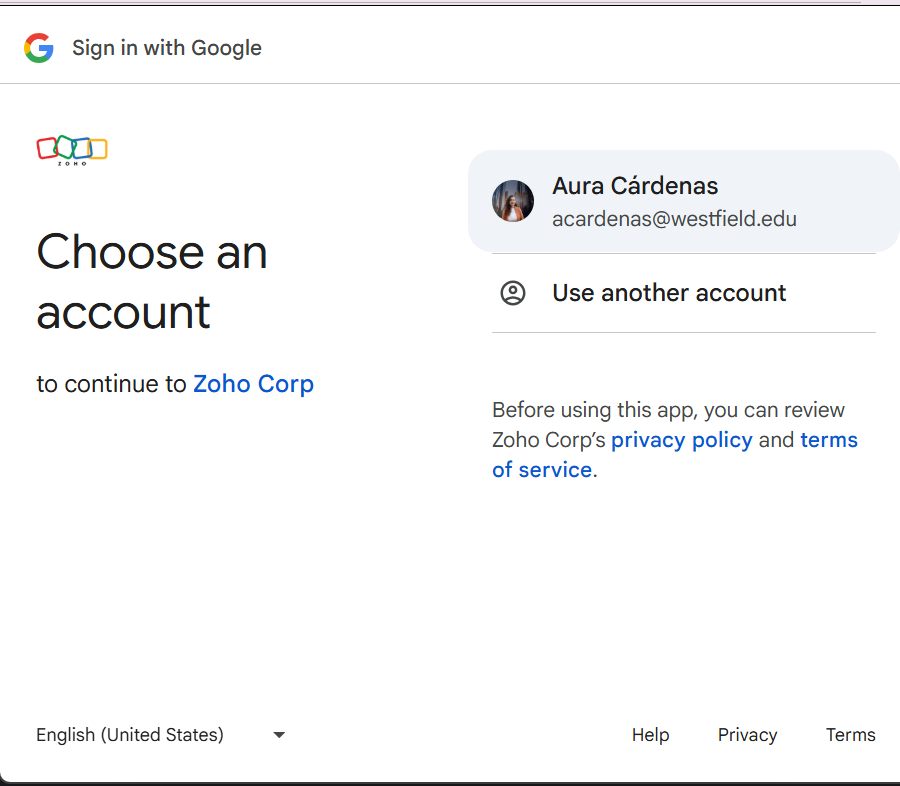Choose Use another account
900x786 pixels.
point(669,293)
